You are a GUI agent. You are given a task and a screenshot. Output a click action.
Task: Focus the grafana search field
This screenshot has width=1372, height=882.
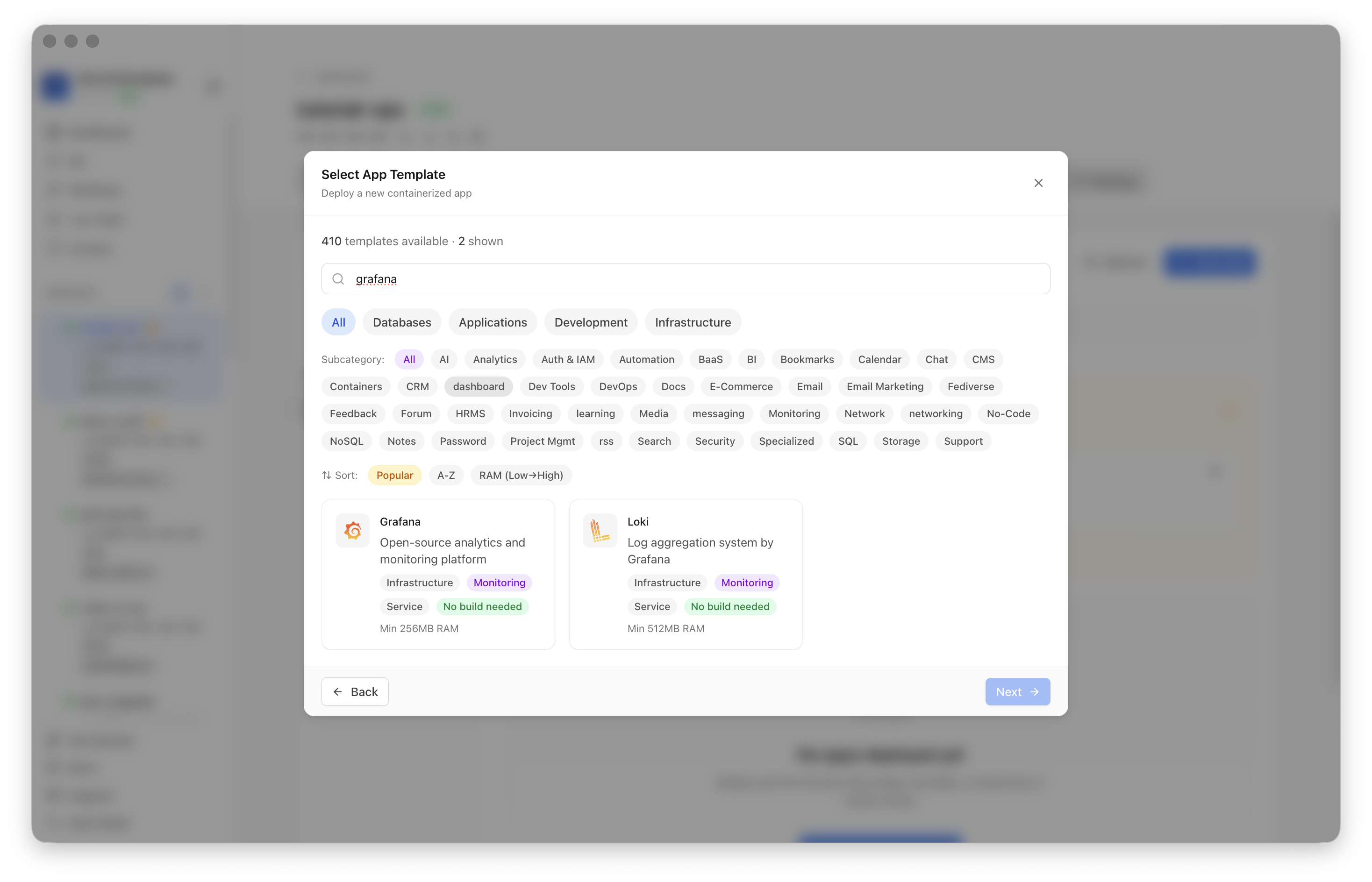(x=686, y=279)
